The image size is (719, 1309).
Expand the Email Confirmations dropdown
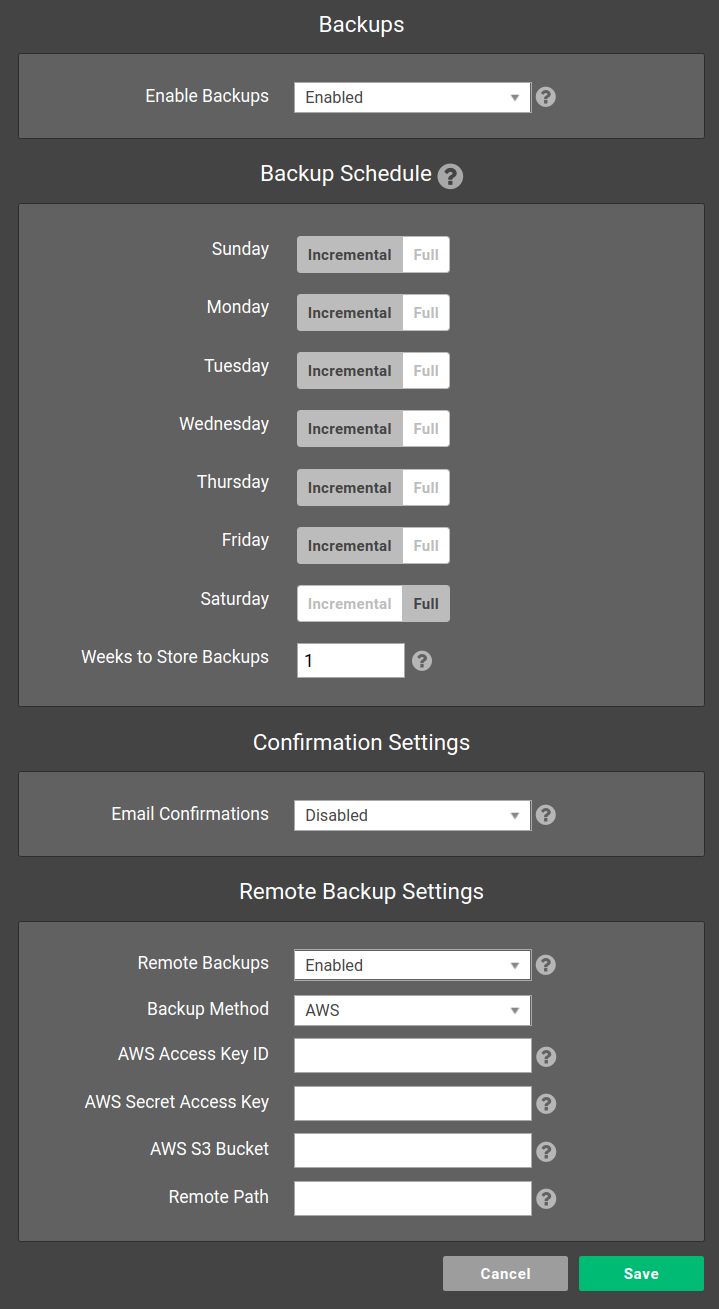tap(412, 815)
